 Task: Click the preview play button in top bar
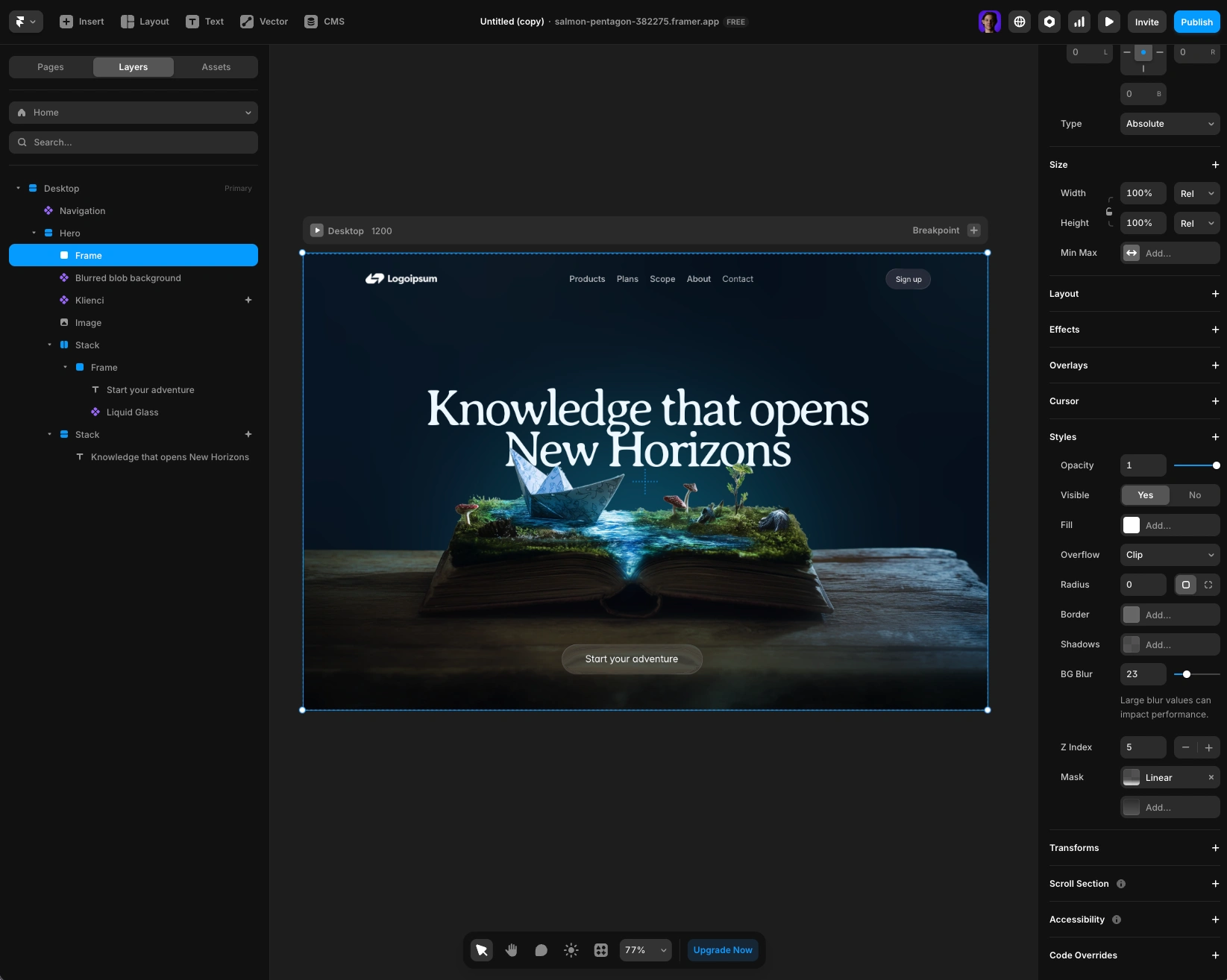tap(1108, 22)
